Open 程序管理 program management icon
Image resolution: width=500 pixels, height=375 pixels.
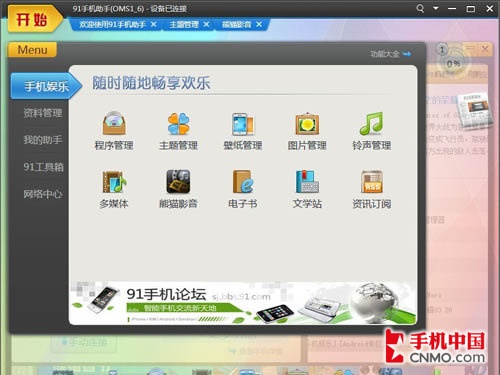[114, 124]
